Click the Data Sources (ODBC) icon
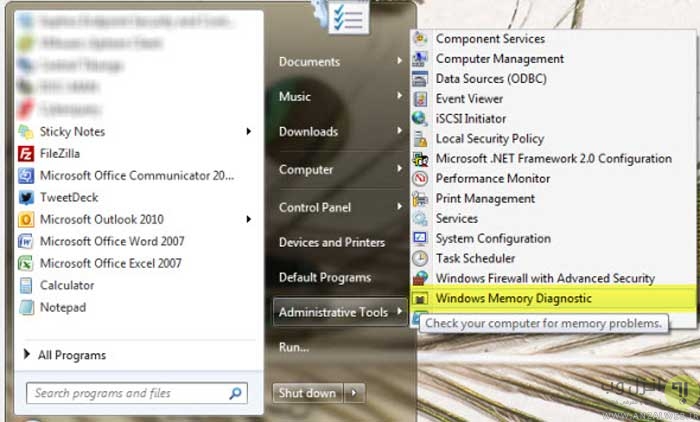The width and height of the screenshot is (700, 422). point(420,79)
